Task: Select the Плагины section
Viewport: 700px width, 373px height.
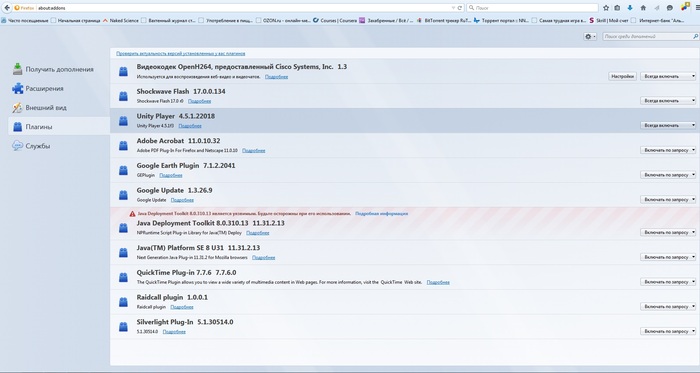Action: coord(59,127)
